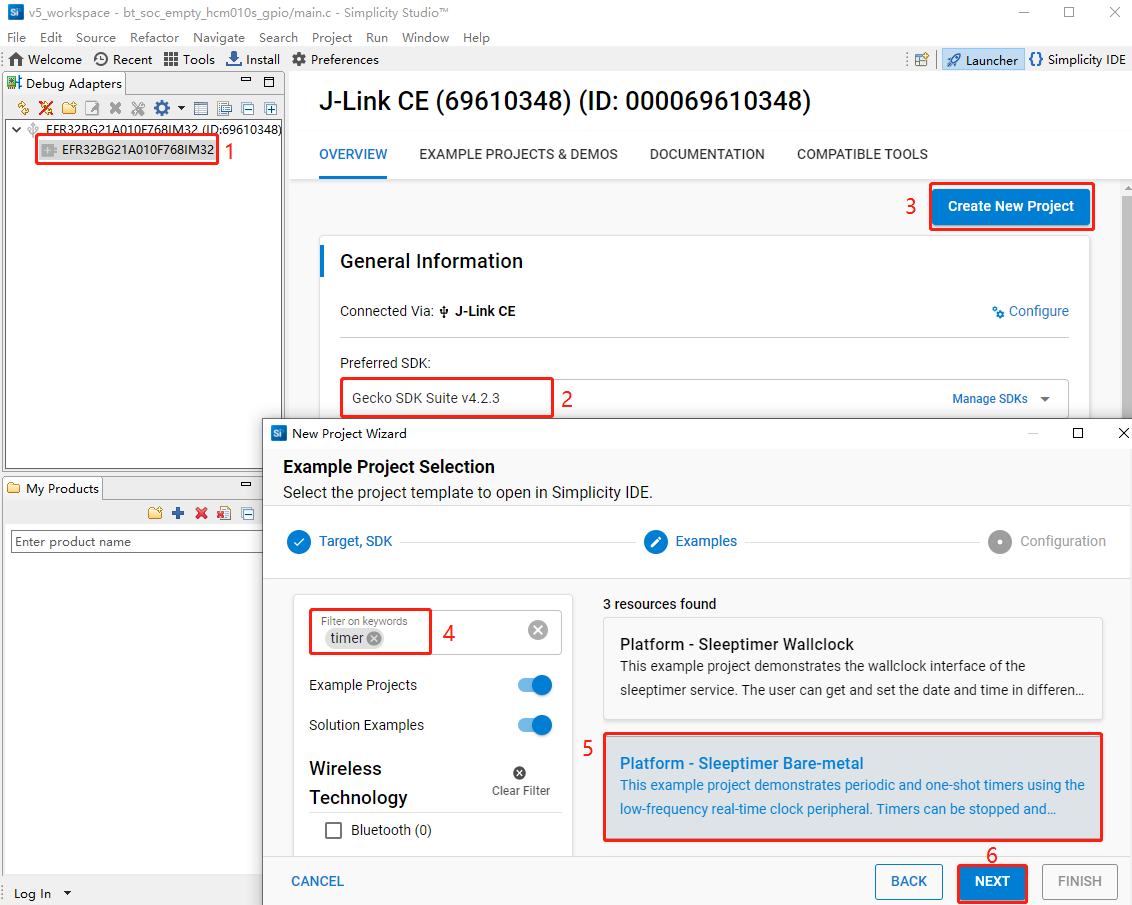Screen dimensions: 1132x905
Task: Click the refresh adapters icon in Debug Adapters
Action: 23,108
